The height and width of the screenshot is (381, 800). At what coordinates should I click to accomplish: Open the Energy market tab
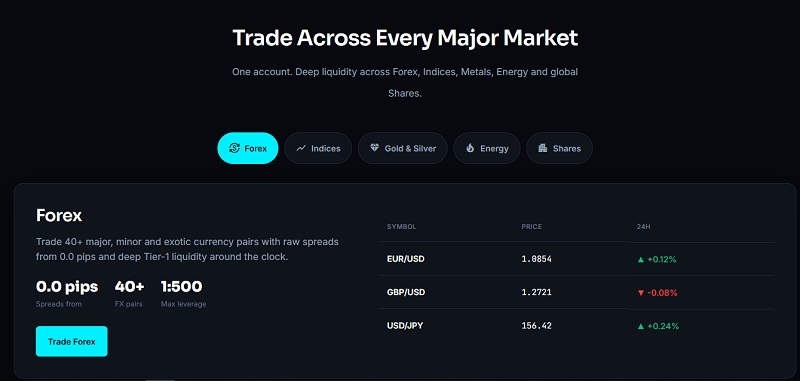[x=487, y=148]
